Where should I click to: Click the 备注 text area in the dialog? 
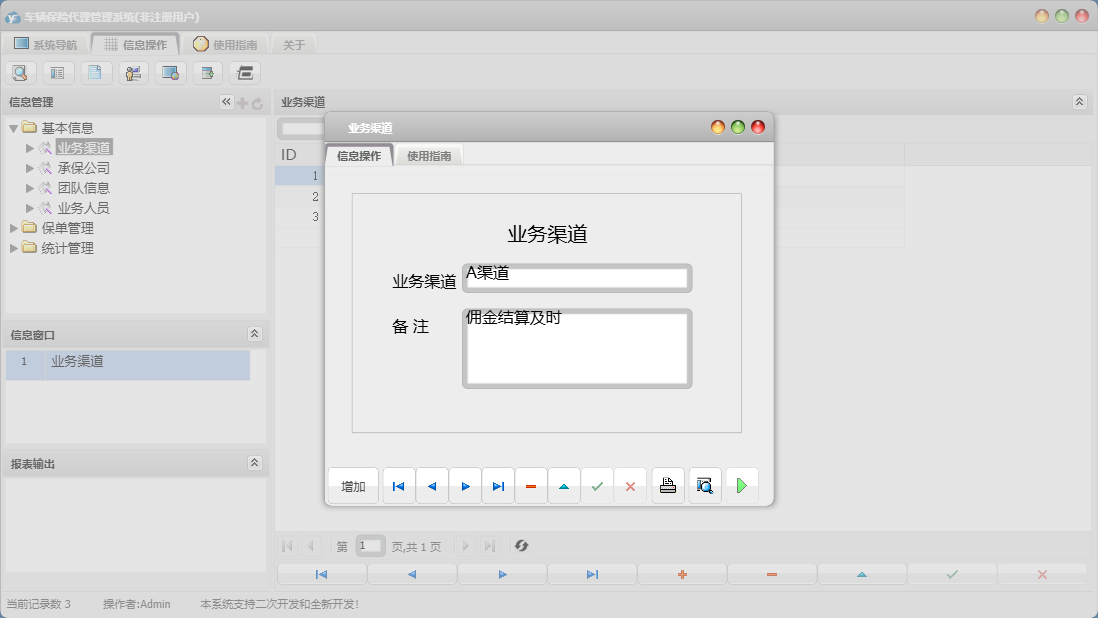576,348
